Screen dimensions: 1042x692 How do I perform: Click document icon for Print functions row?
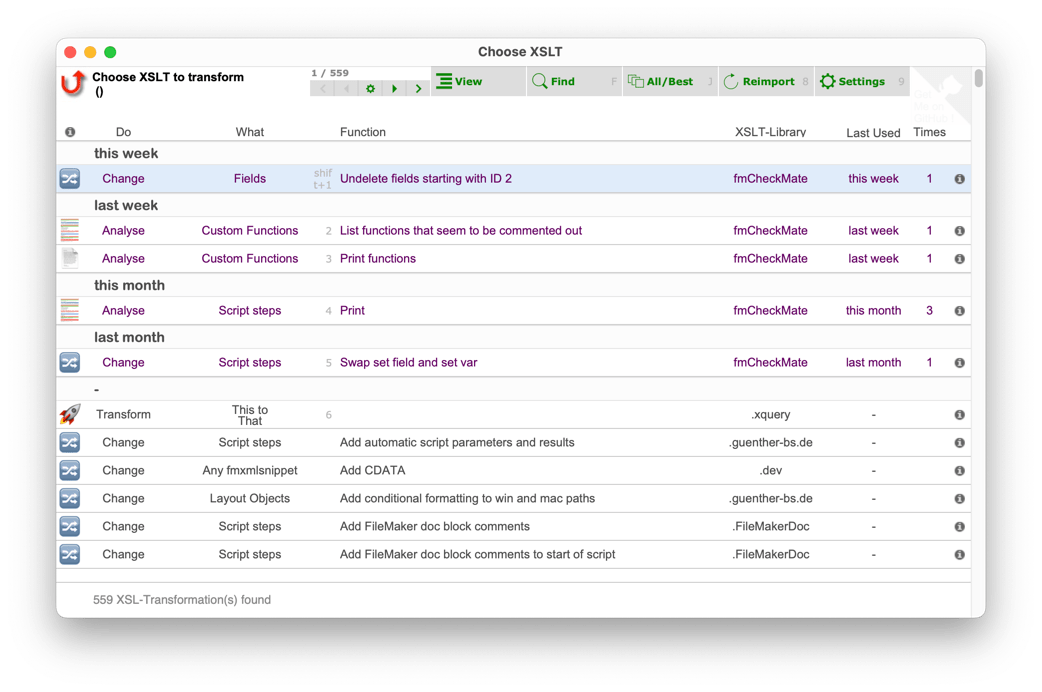coord(70,259)
